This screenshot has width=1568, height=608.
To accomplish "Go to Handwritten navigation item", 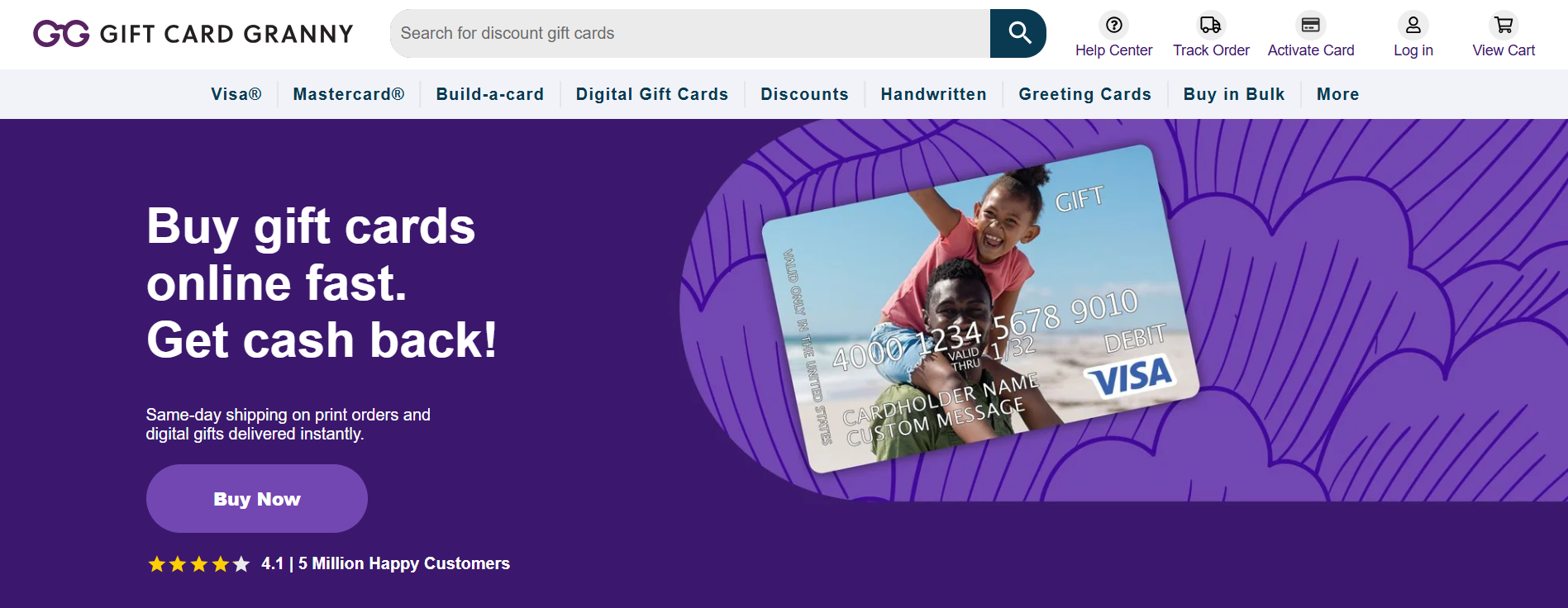I will click(x=934, y=94).
